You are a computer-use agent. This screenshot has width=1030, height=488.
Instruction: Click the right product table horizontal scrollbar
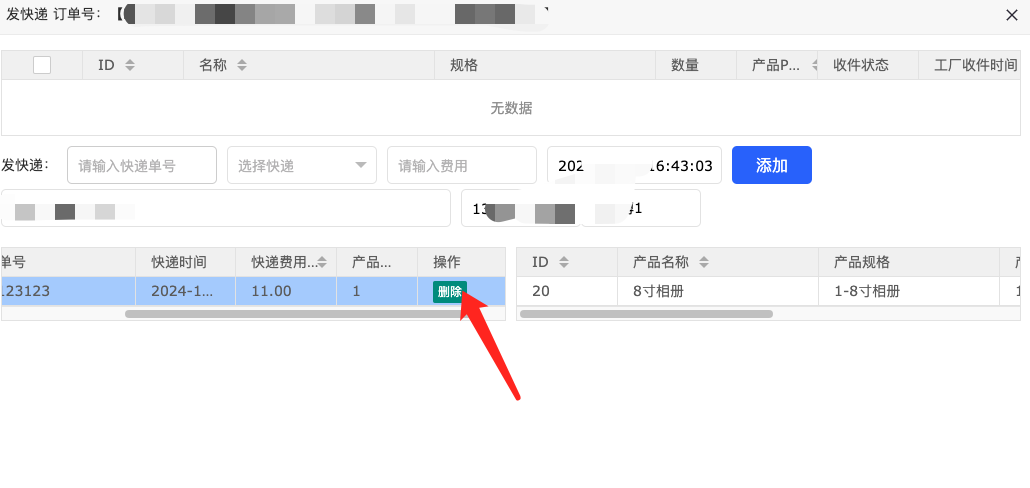pyautogui.click(x=646, y=314)
